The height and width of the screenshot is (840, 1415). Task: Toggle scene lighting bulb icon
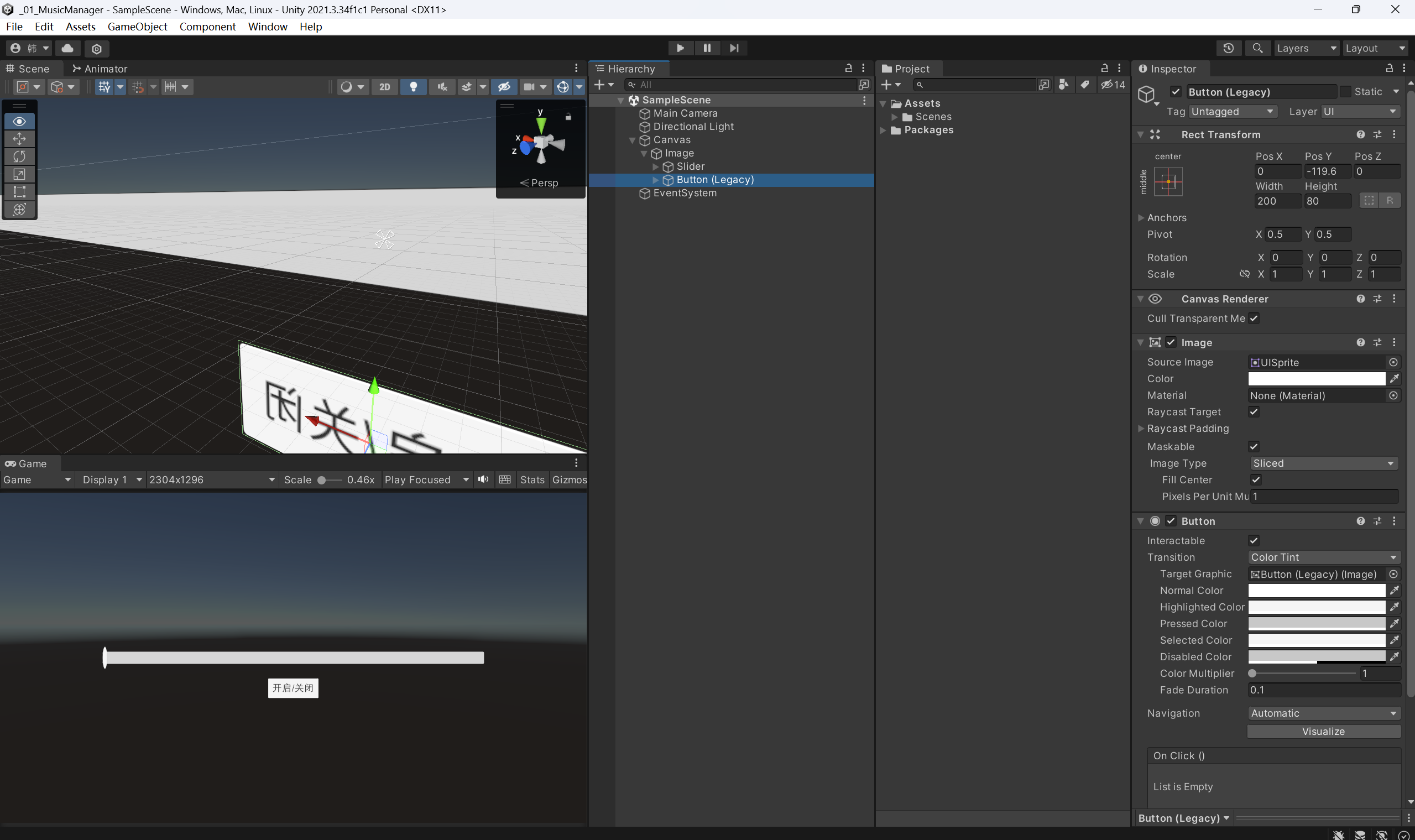[x=413, y=87]
